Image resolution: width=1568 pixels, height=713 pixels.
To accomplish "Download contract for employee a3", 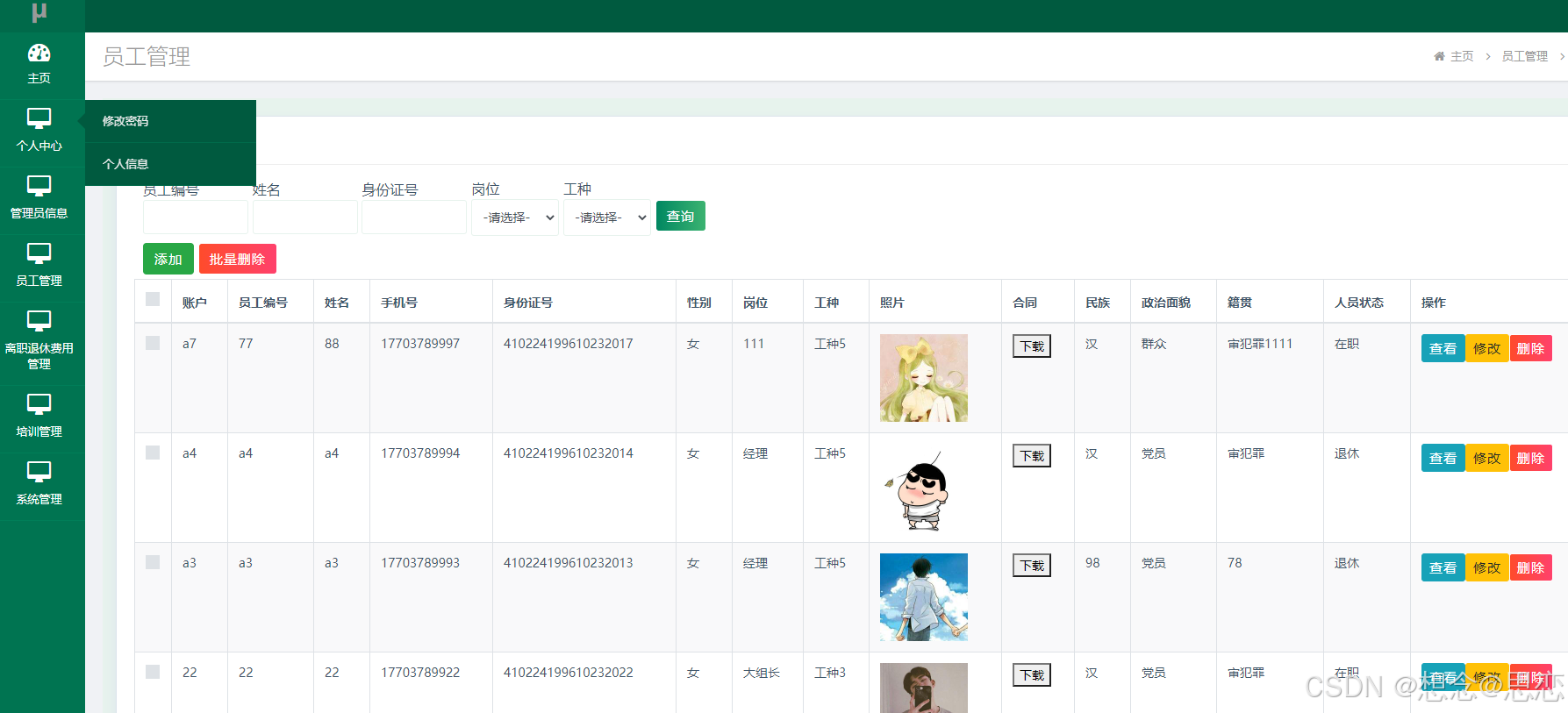I will 1032,566.
